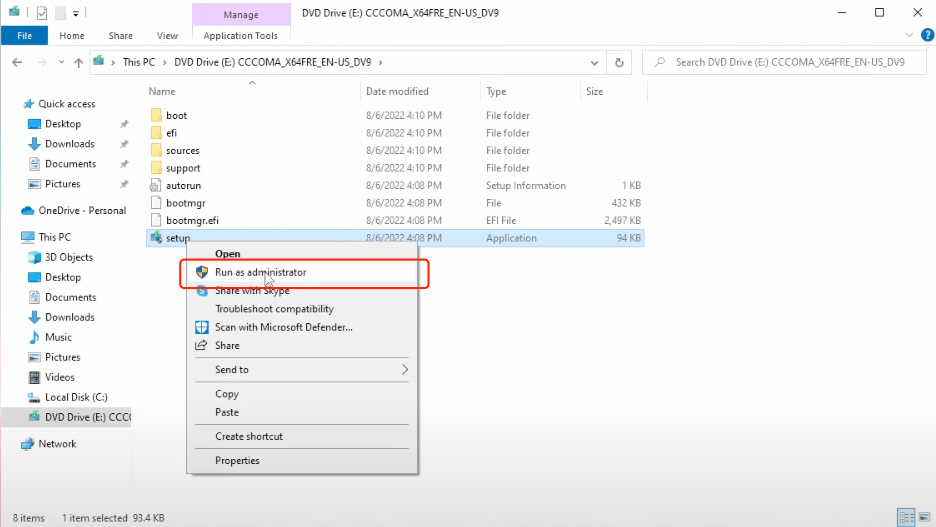Open pinned Downloads under Quick access
Viewport: 936px width, 527px height.
(69, 144)
